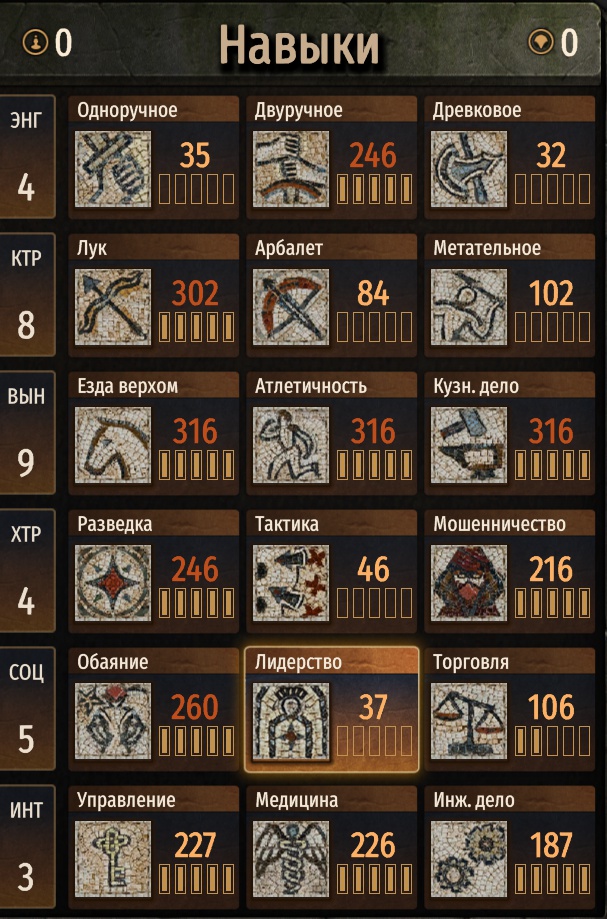607x919 pixels.
Task: Select the Кузн. дело anvil icon
Action: (x=469, y=445)
